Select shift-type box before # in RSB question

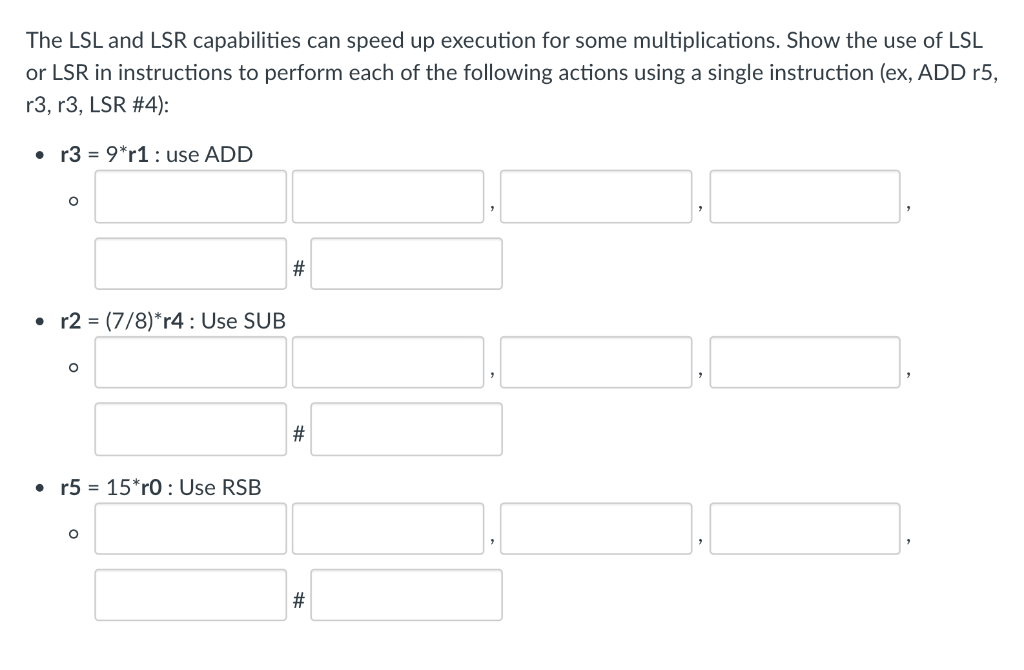(191, 596)
